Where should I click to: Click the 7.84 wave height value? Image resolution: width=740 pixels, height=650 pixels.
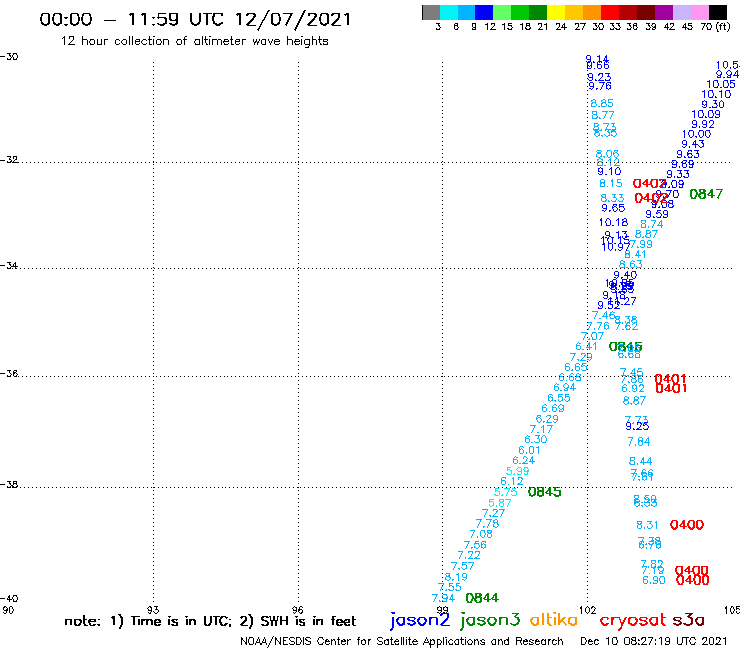639,442
